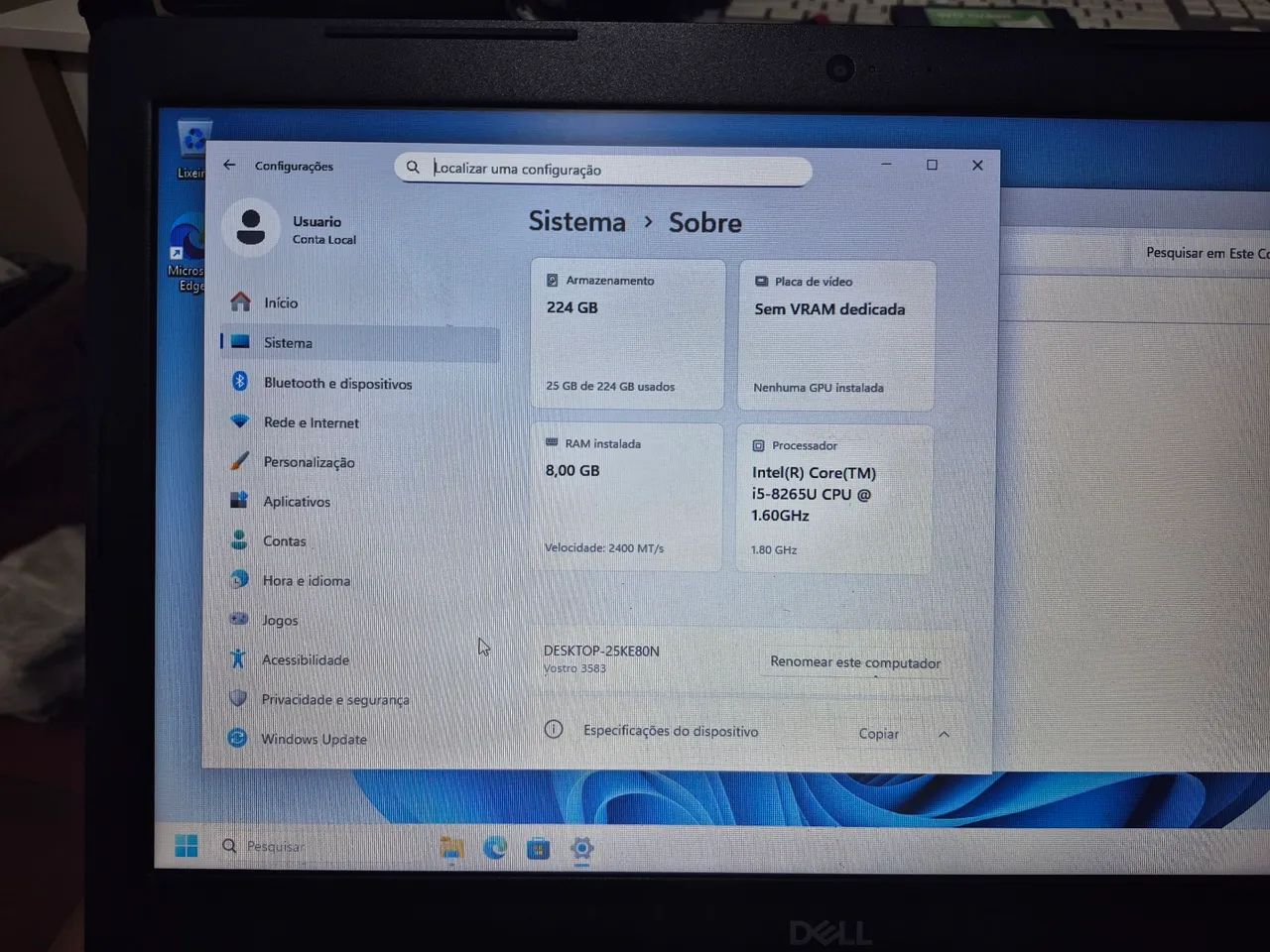Click the DESKTOP-25KE80N computer name text

[x=601, y=651]
